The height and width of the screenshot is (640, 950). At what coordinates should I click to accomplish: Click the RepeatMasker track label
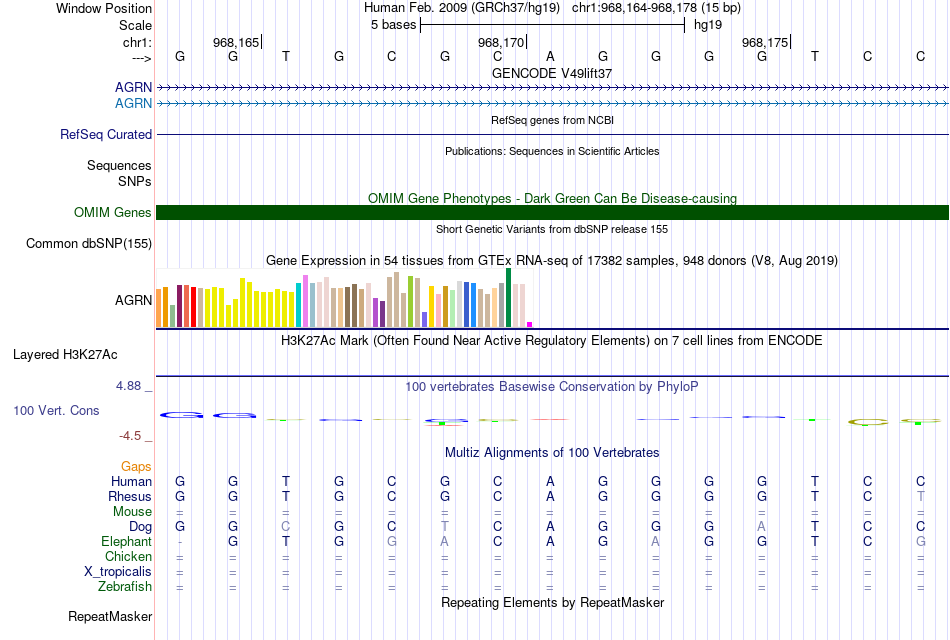point(110,616)
